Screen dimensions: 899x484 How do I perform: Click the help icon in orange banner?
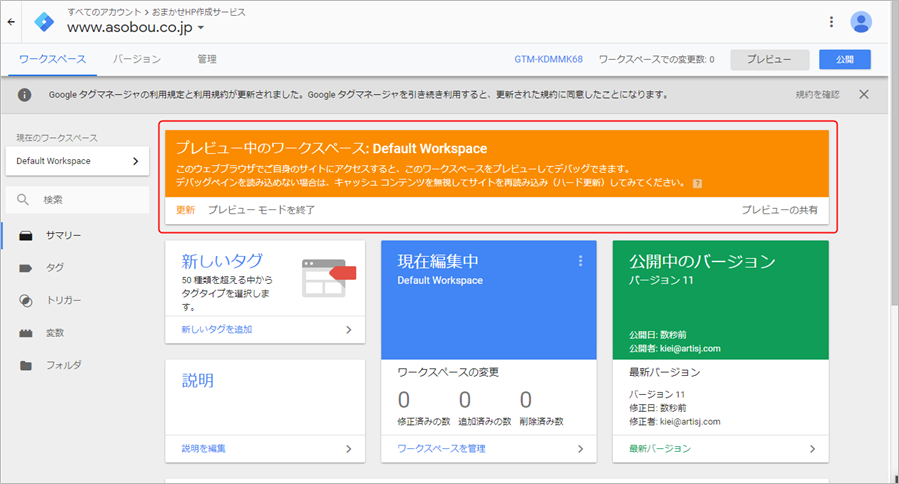(697, 184)
